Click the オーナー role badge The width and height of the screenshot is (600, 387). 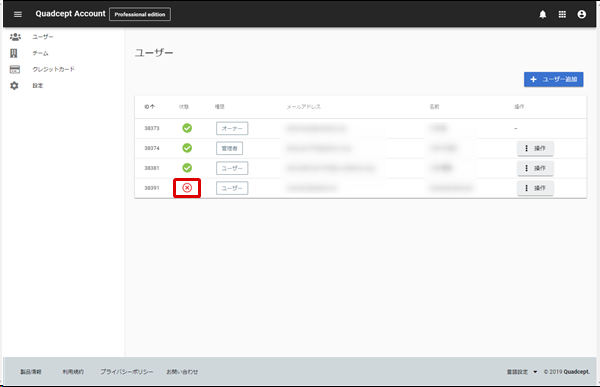(x=232, y=128)
